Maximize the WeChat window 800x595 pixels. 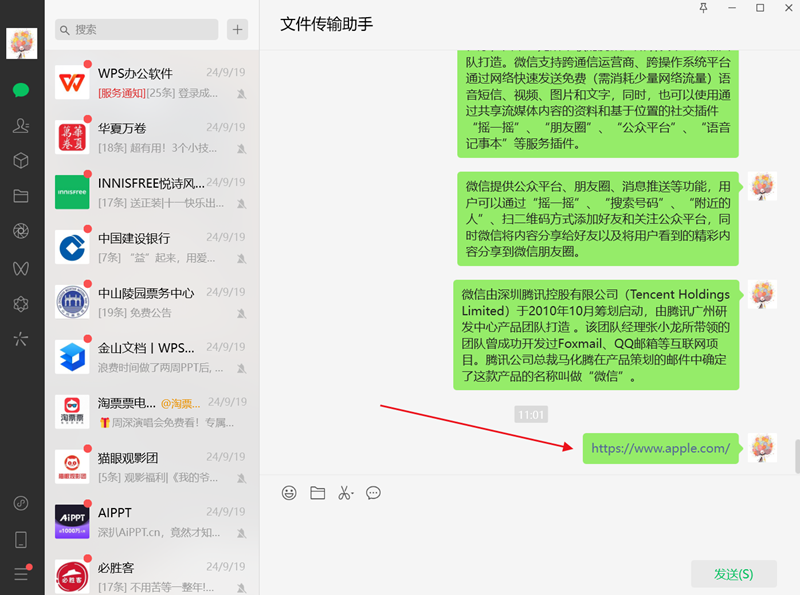pyautogui.click(x=760, y=8)
